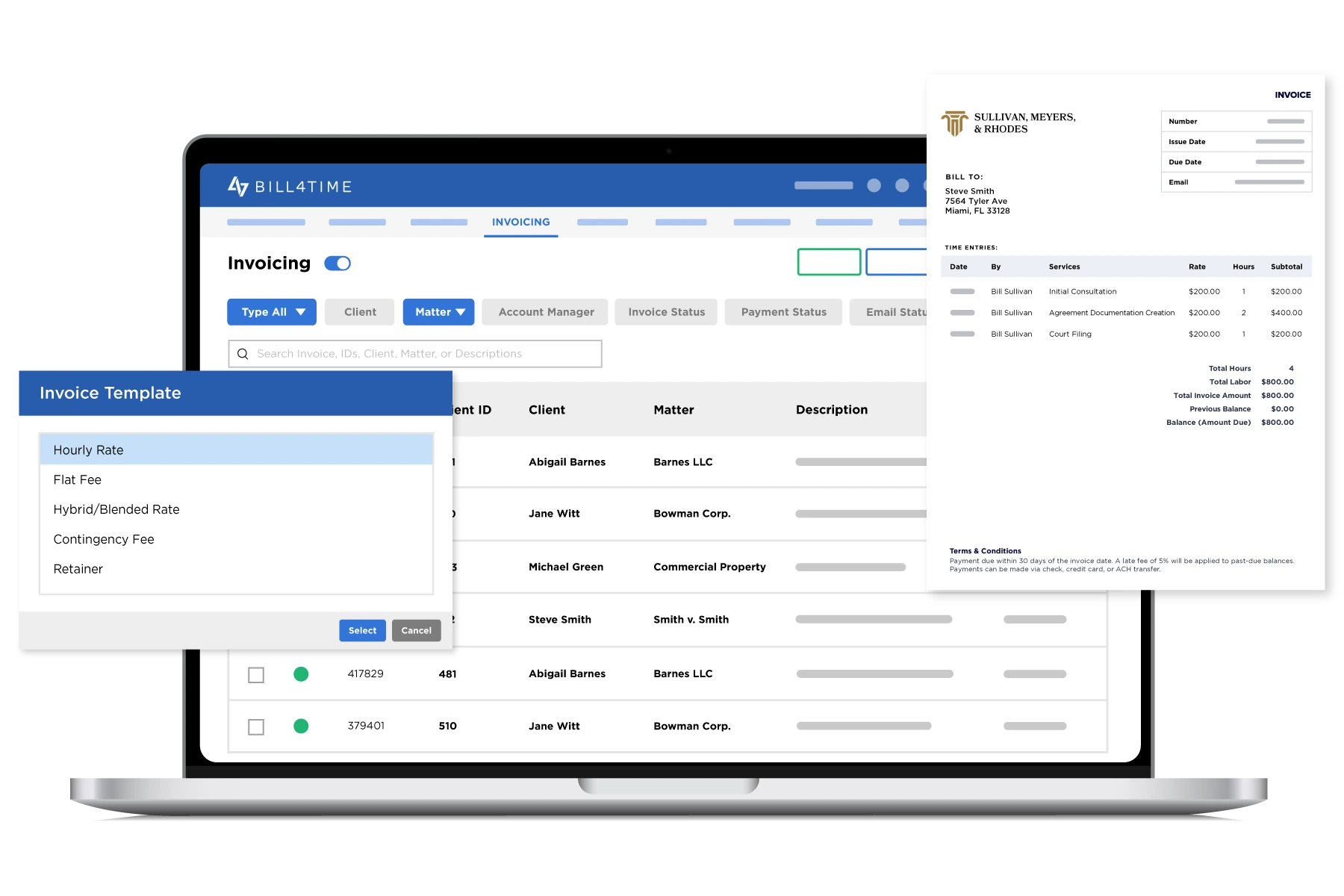Click invoice number 379401
This screenshot has width=1344, height=896.
(366, 726)
